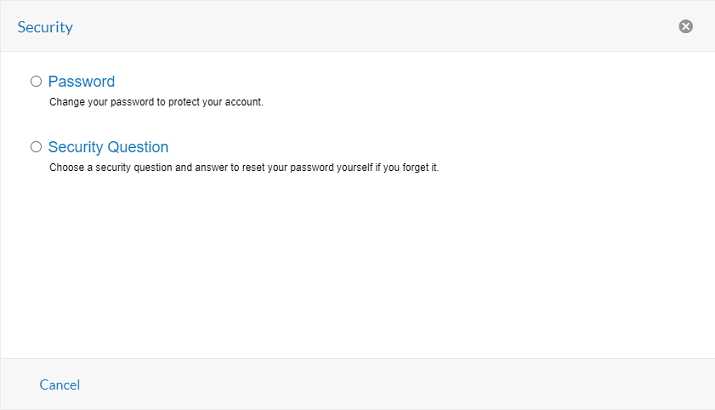
Task: Close the Security dialog using the X icon
Action: coord(686,27)
